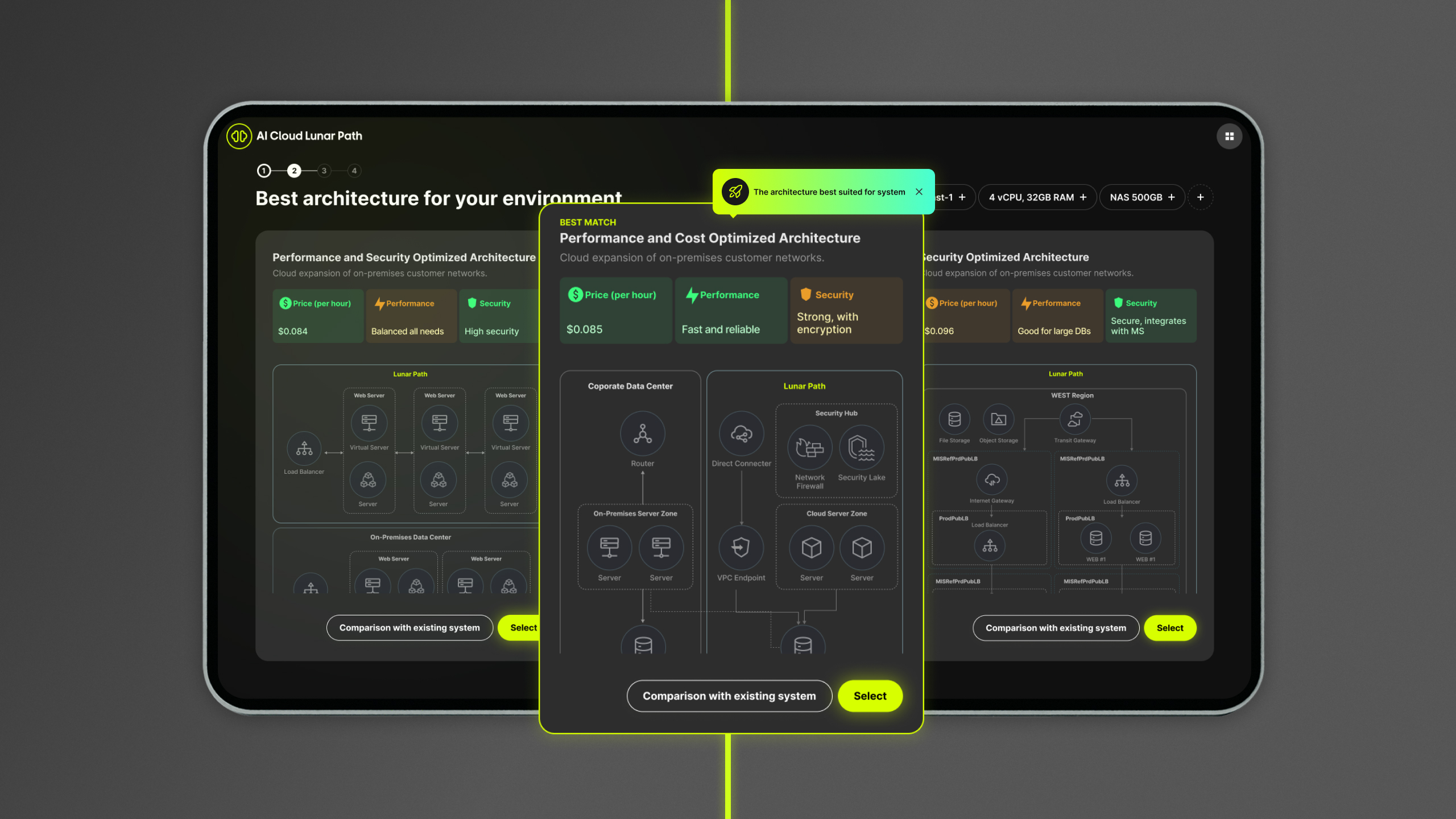Click the High security tile in left card
The height and width of the screenshot is (819, 1456).
(x=499, y=316)
